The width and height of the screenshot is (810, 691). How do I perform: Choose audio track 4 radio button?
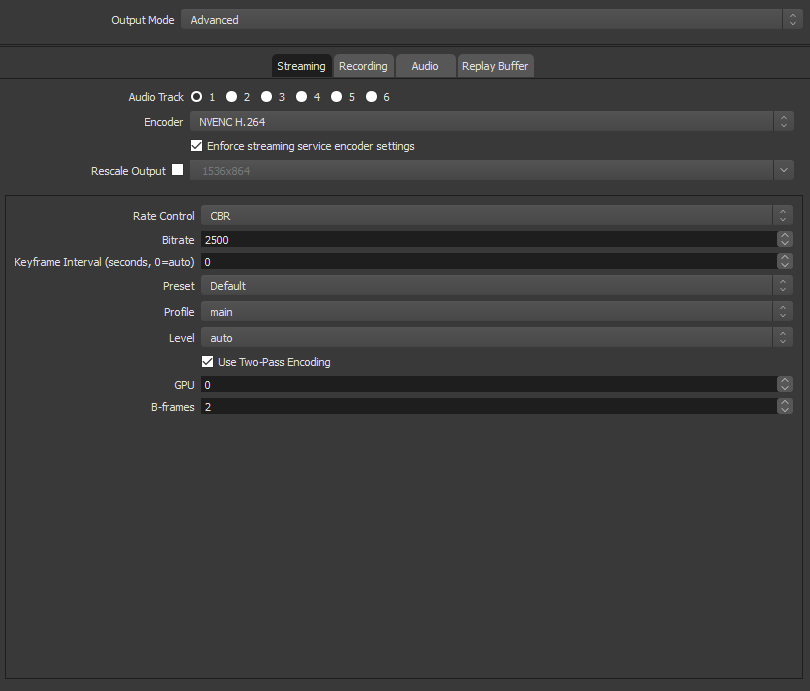click(x=302, y=97)
